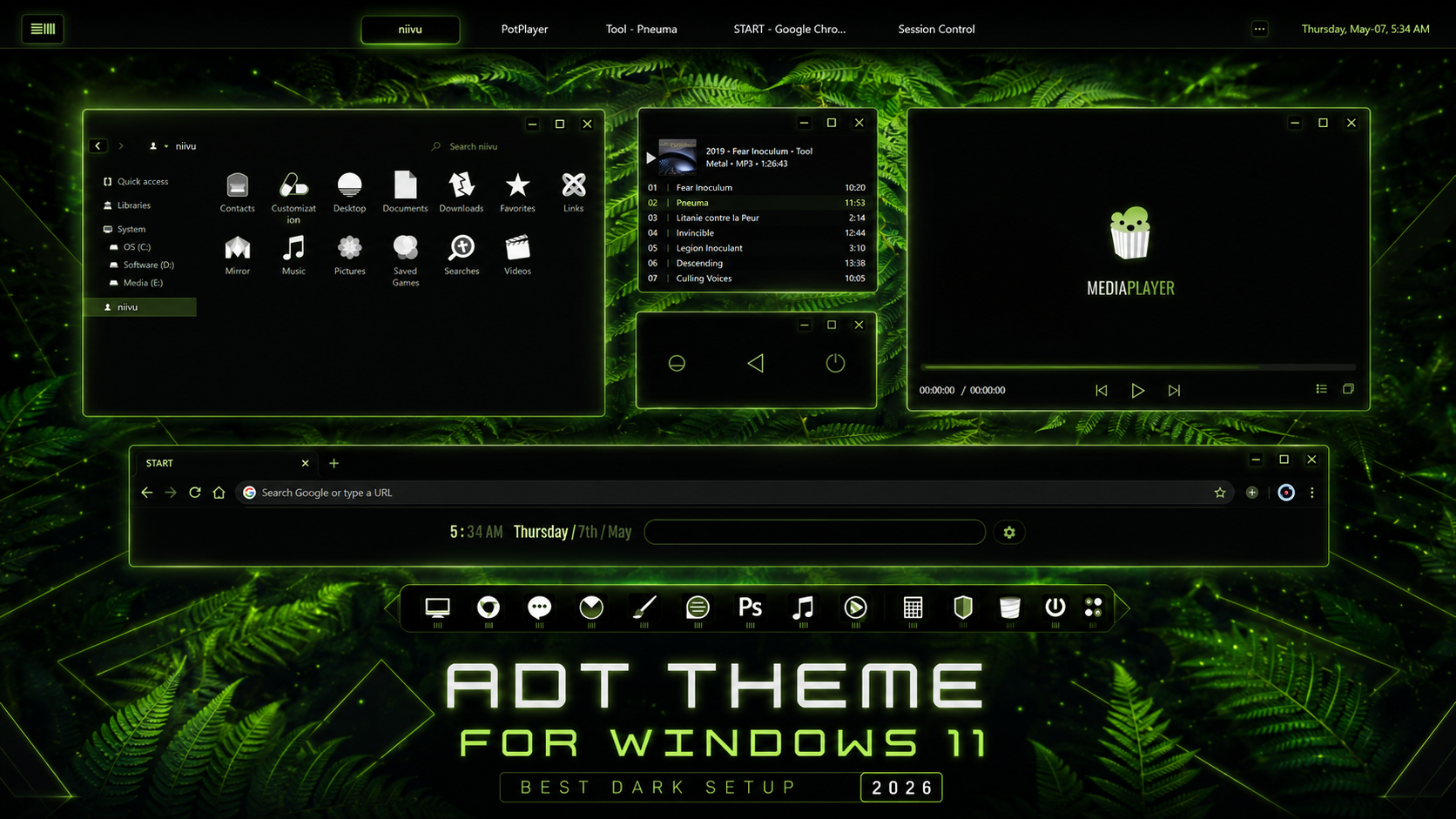Toggle the window-mode icon in media player

tap(1348, 389)
